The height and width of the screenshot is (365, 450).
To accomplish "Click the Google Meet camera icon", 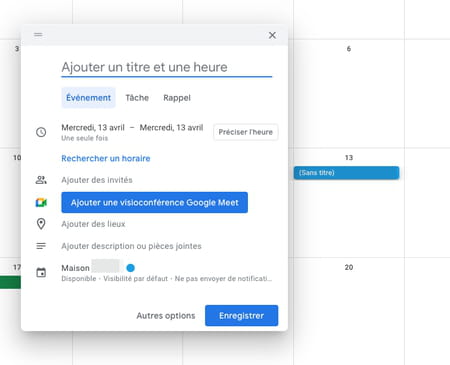I will coord(41,202).
